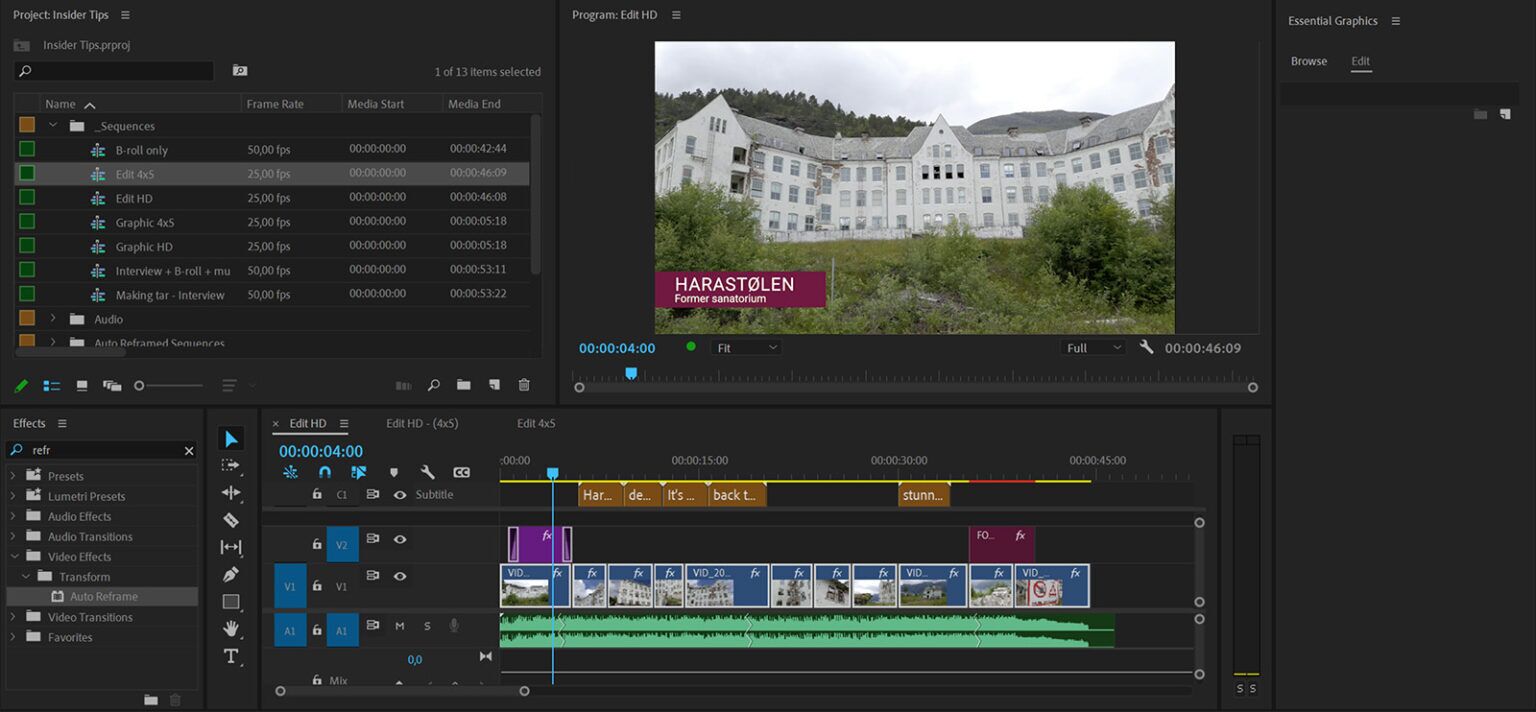Open the Full playback resolution dropdown
The height and width of the screenshot is (712, 1536).
tap(1092, 347)
